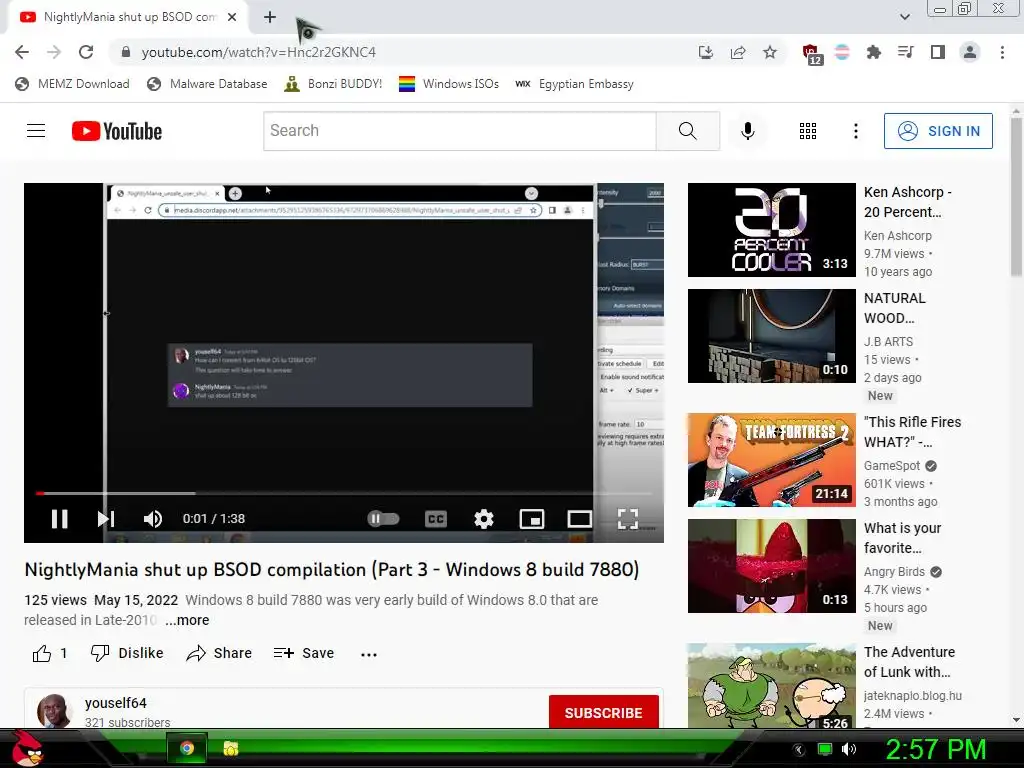Screen dimensions: 1024x768
Task: Save the video to a playlist
Action: [x=304, y=653]
